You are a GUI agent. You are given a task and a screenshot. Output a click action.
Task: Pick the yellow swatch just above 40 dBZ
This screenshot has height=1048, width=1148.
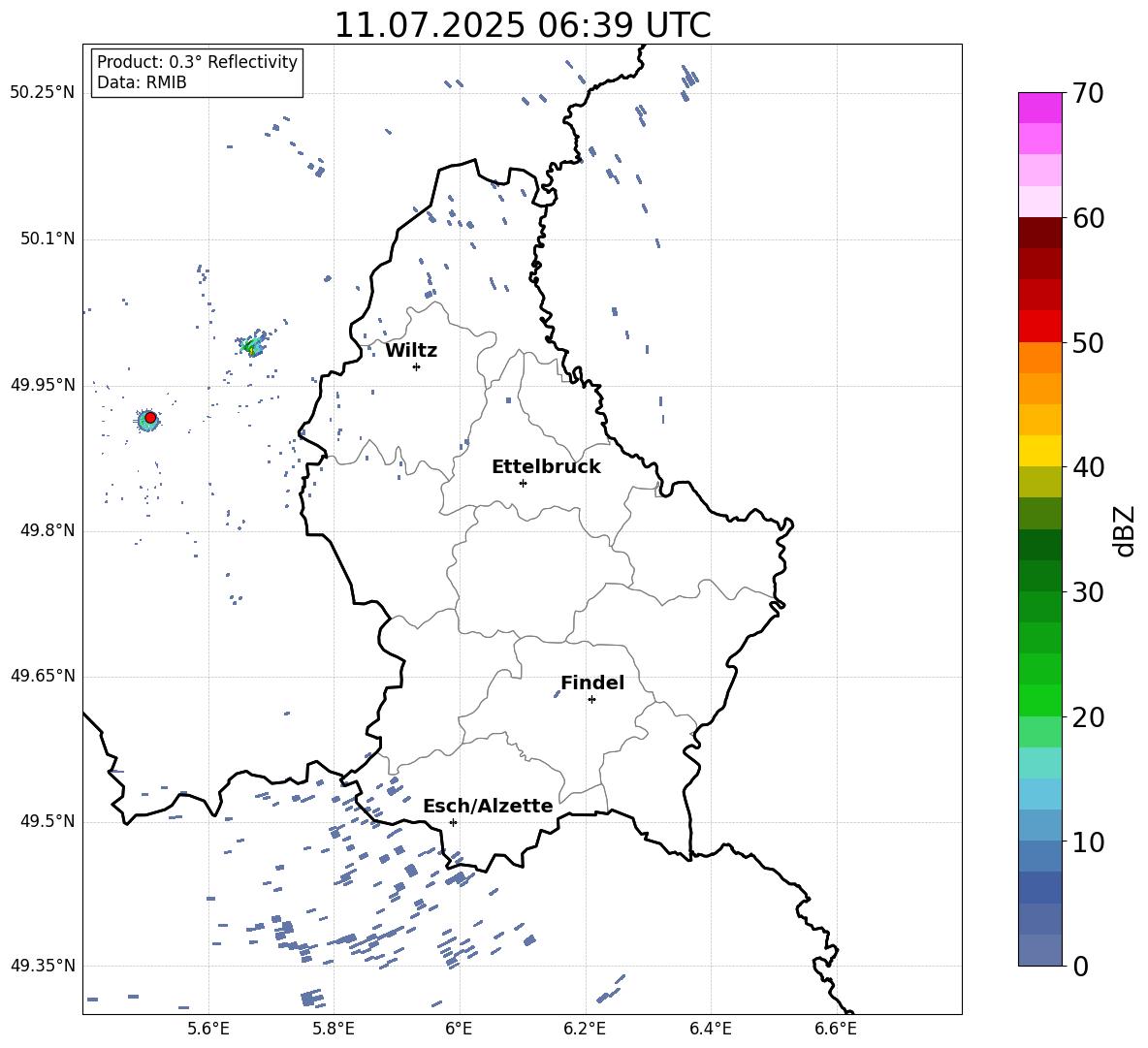coord(1039,451)
